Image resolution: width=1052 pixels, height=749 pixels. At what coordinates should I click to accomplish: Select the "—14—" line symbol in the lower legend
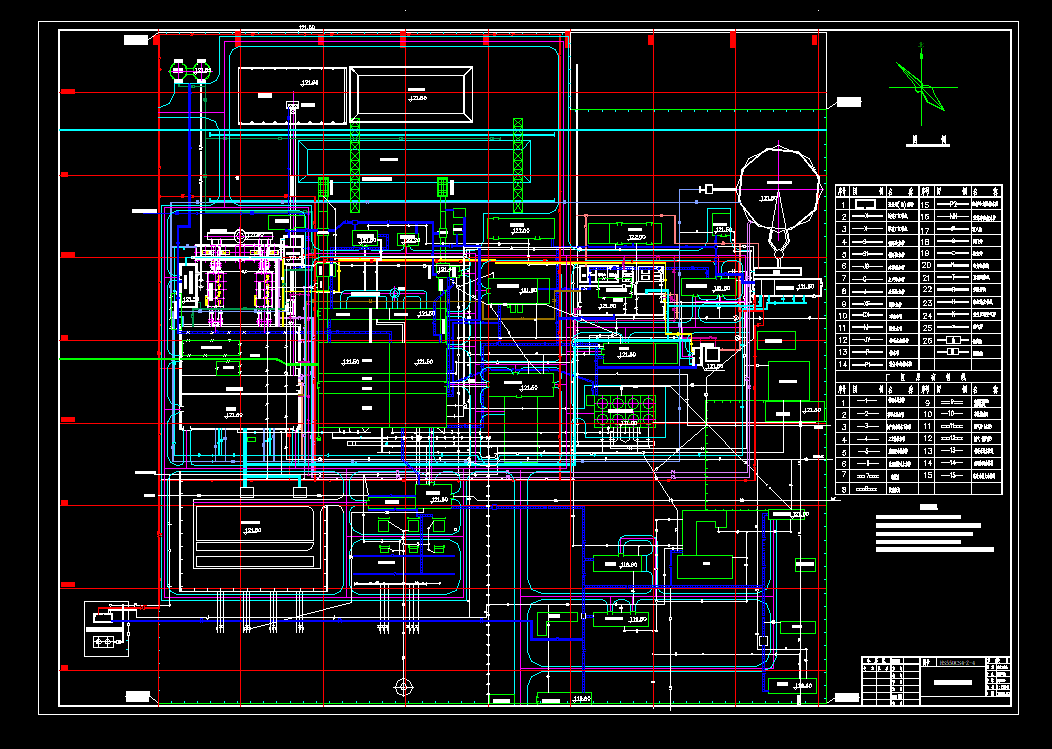tap(951, 463)
